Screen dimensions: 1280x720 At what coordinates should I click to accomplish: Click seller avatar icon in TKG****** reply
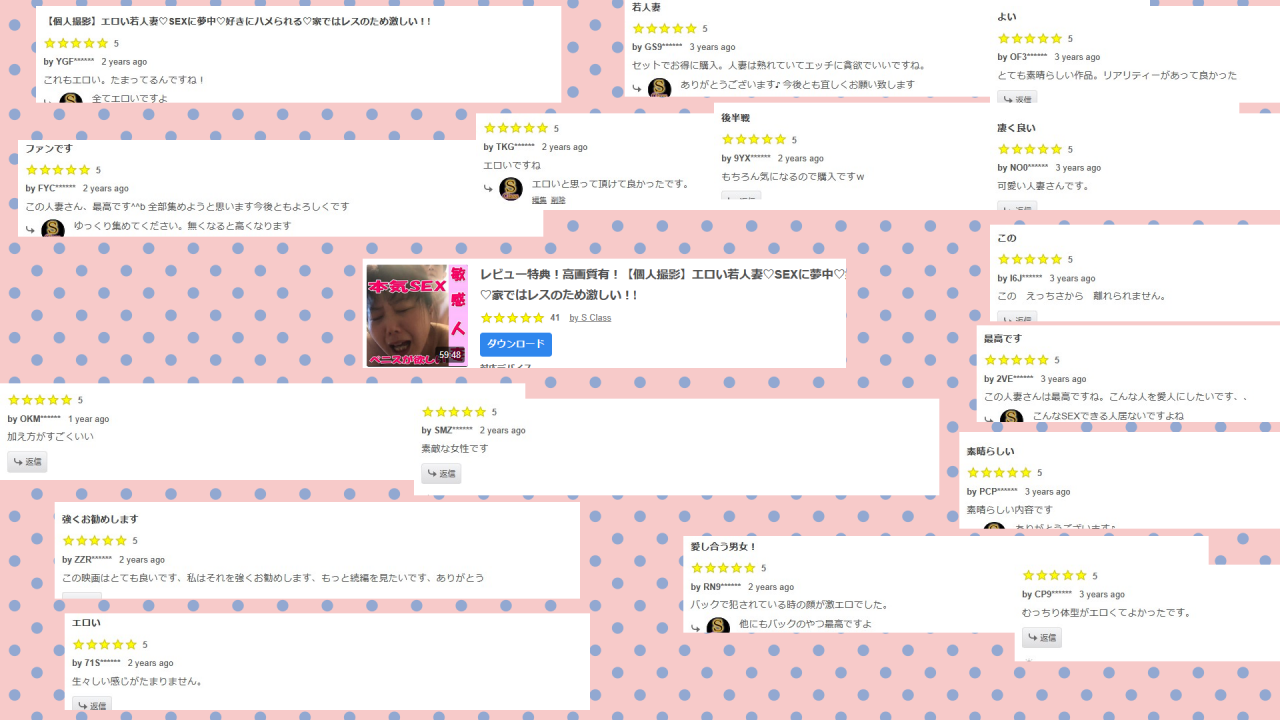pos(511,189)
